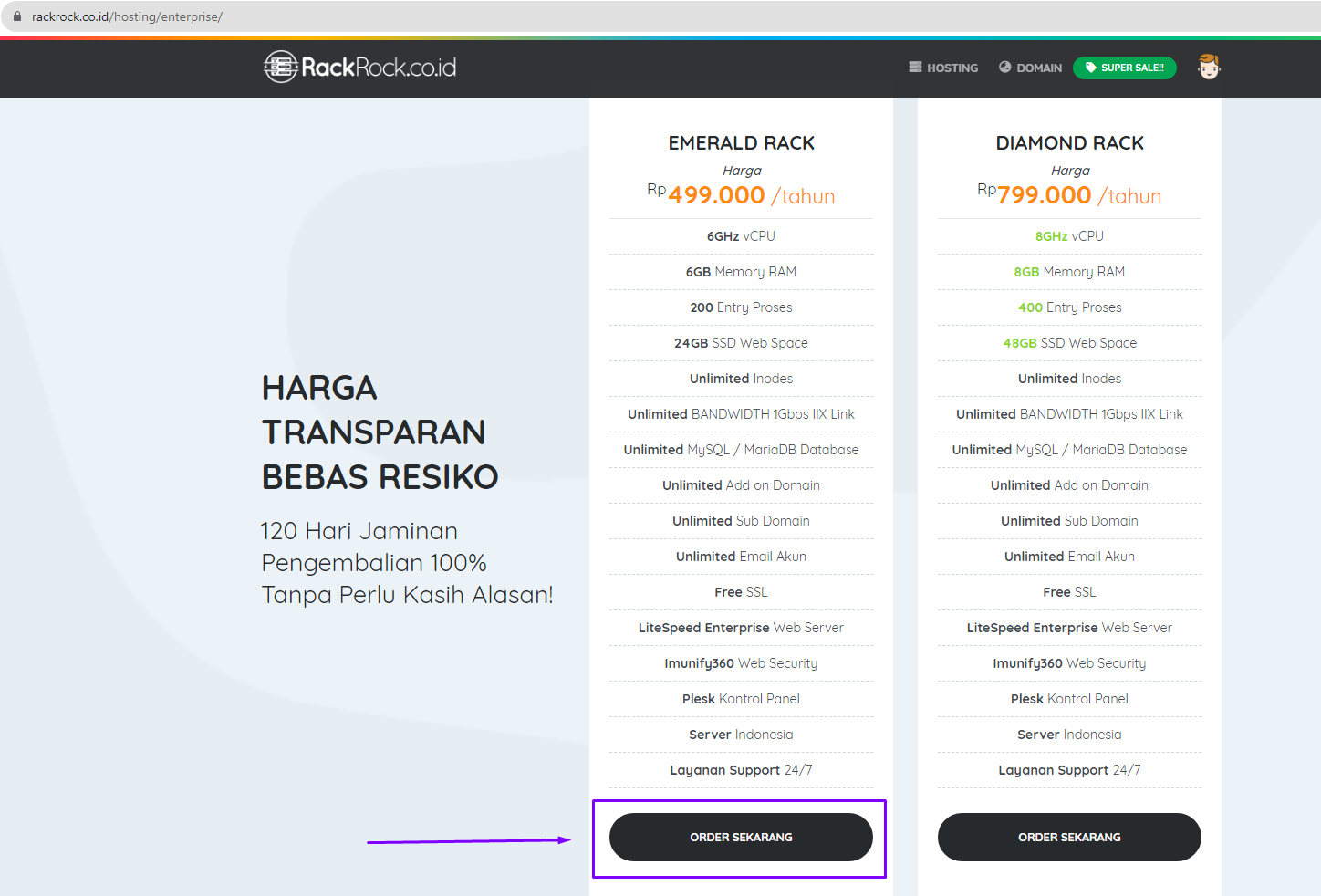The height and width of the screenshot is (896, 1321).
Task: Click the tag icon in Super Sale badge
Action: click(1090, 68)
